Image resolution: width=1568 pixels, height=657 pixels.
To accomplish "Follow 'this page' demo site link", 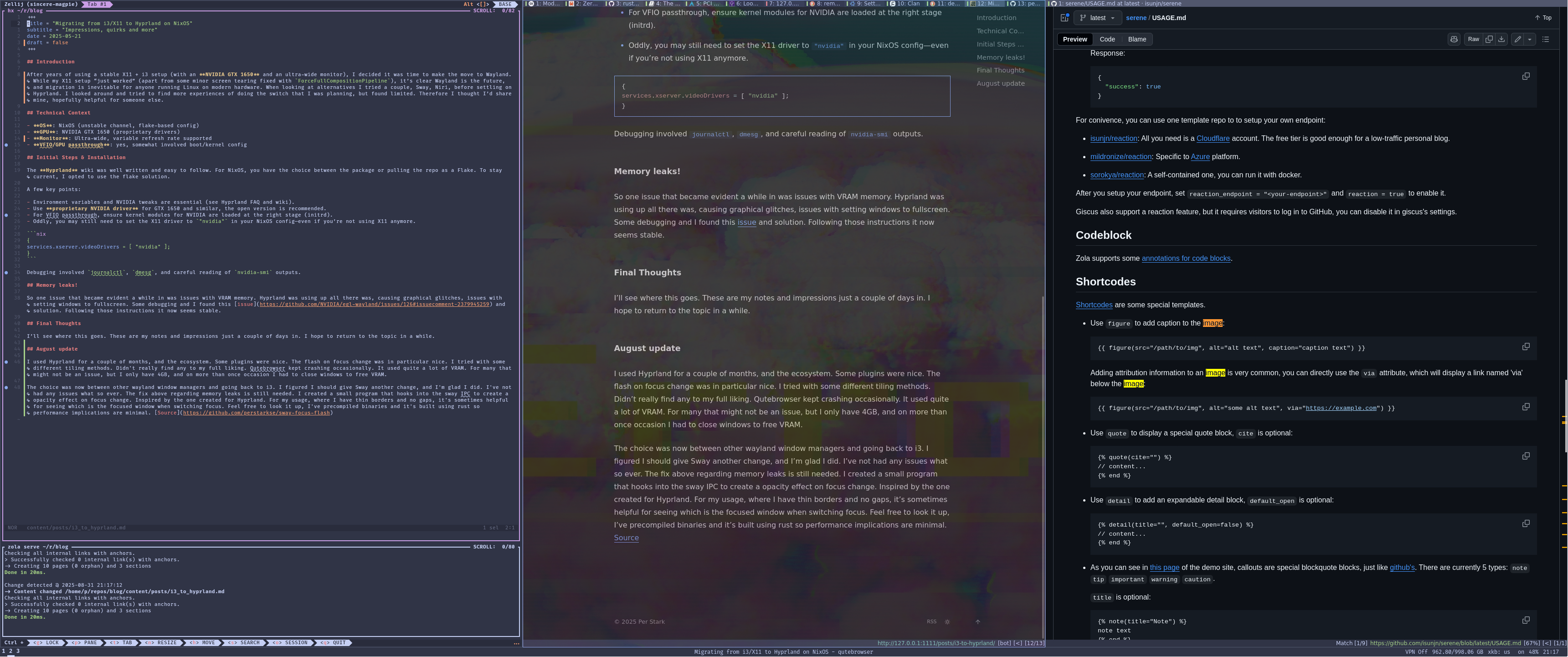I will (1164, 568).
